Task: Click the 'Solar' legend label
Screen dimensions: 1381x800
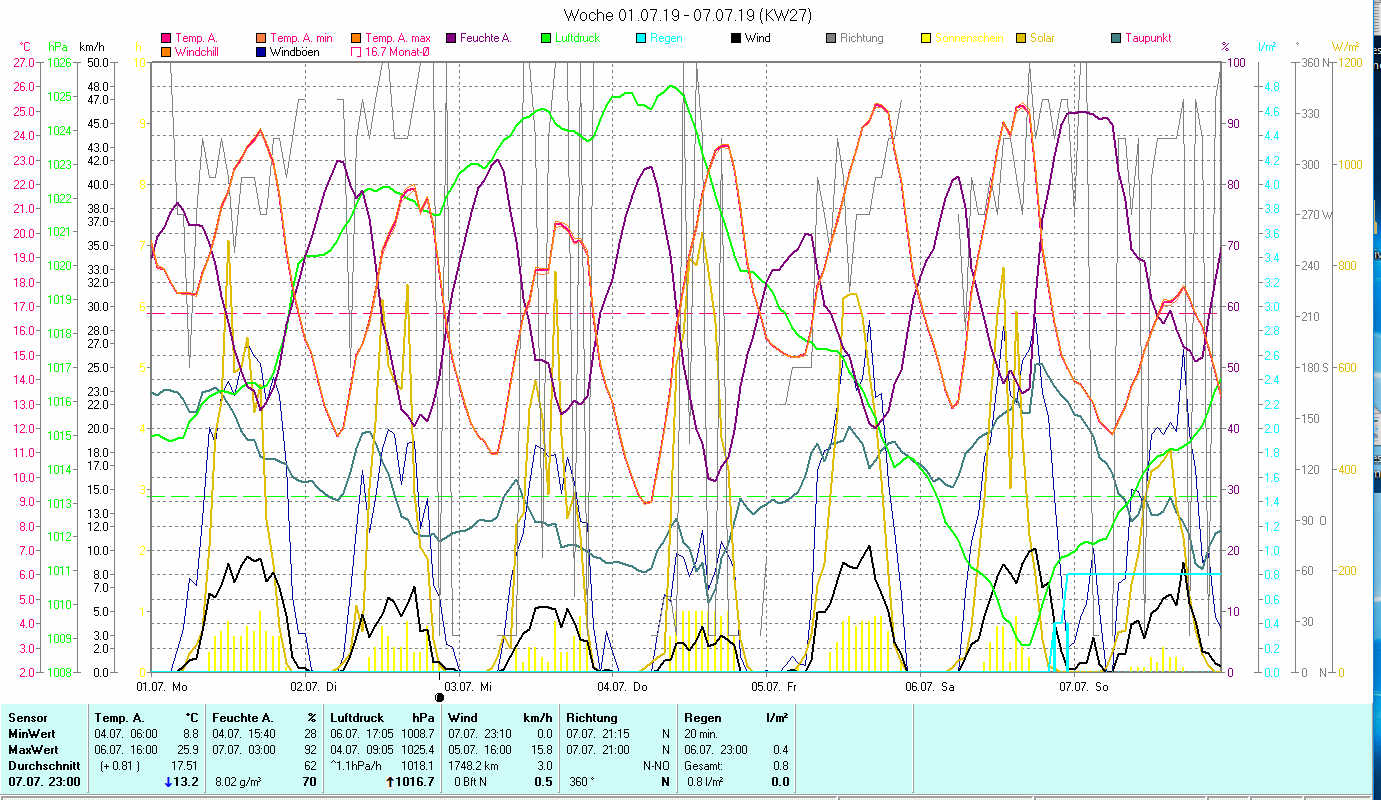Action: coord(1042,39)
